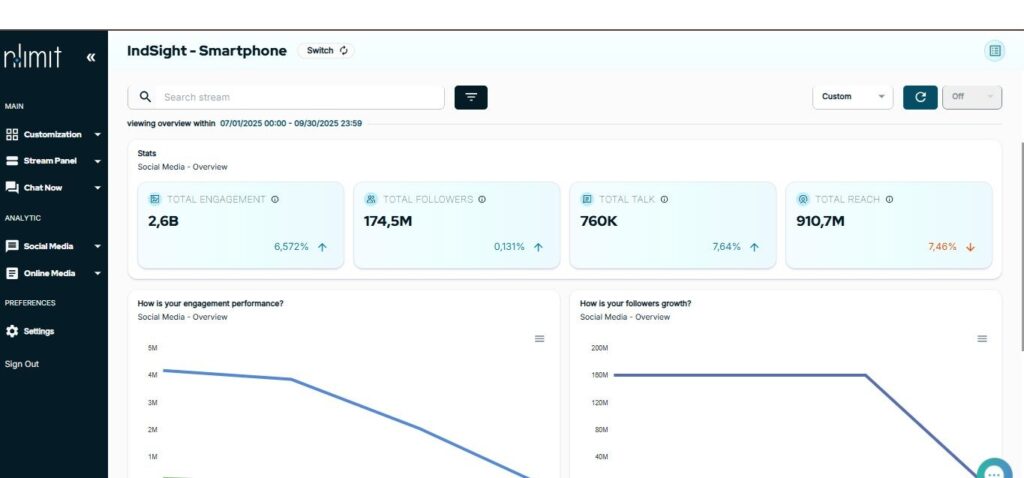Click the Engagement upward trend arrow
The image size is (1024, 478).
[322, 247]
